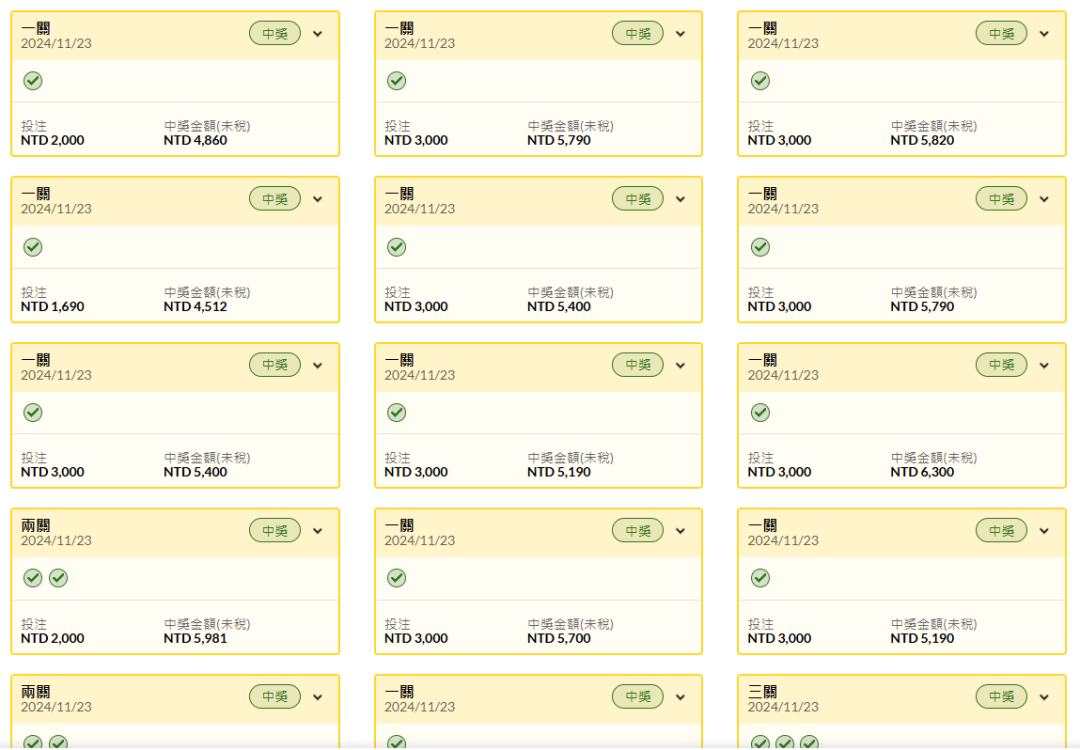Click the 中獎 badge on the NTD 4,860 card

[275, 33]
